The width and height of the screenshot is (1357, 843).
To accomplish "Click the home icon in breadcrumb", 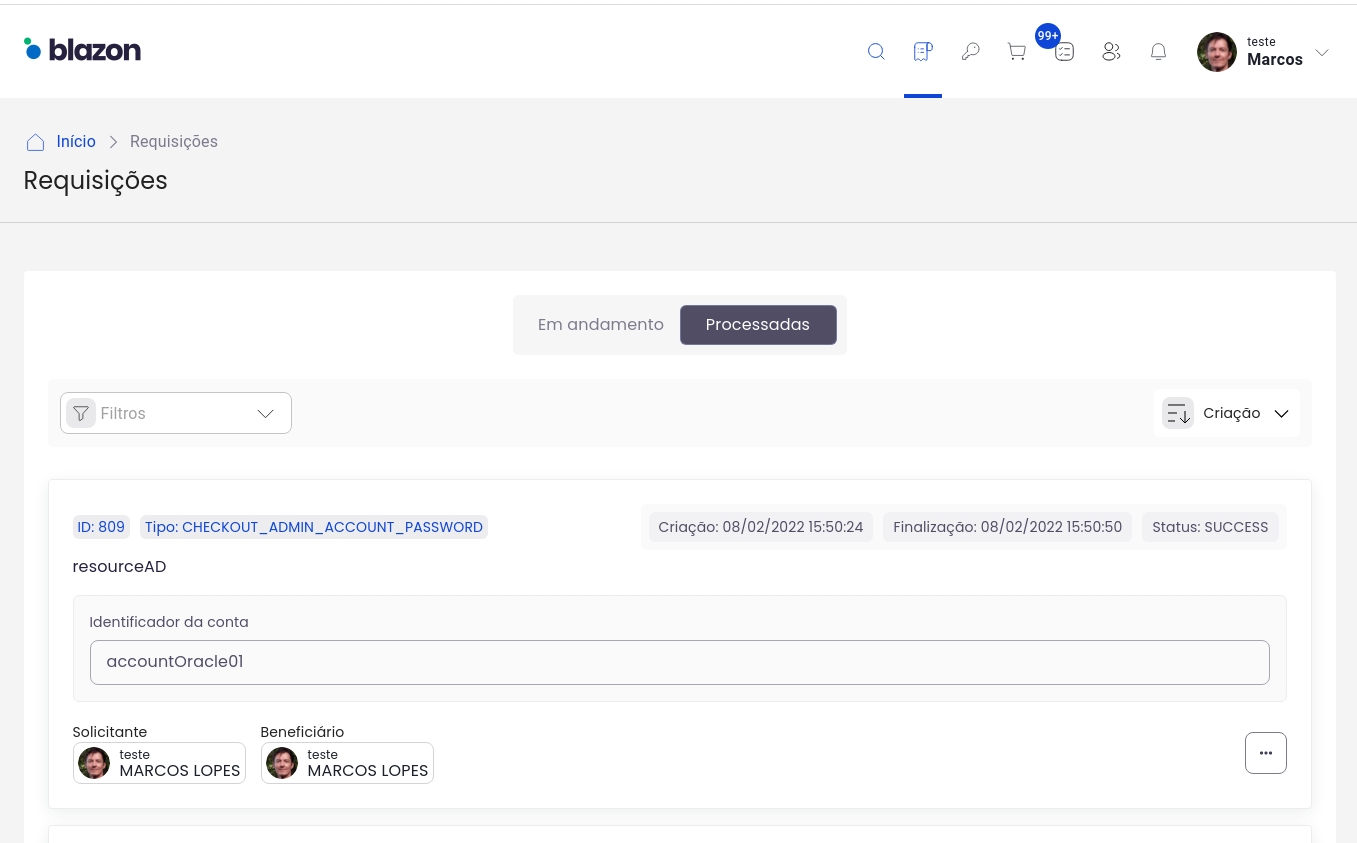I will click(35, 142).
